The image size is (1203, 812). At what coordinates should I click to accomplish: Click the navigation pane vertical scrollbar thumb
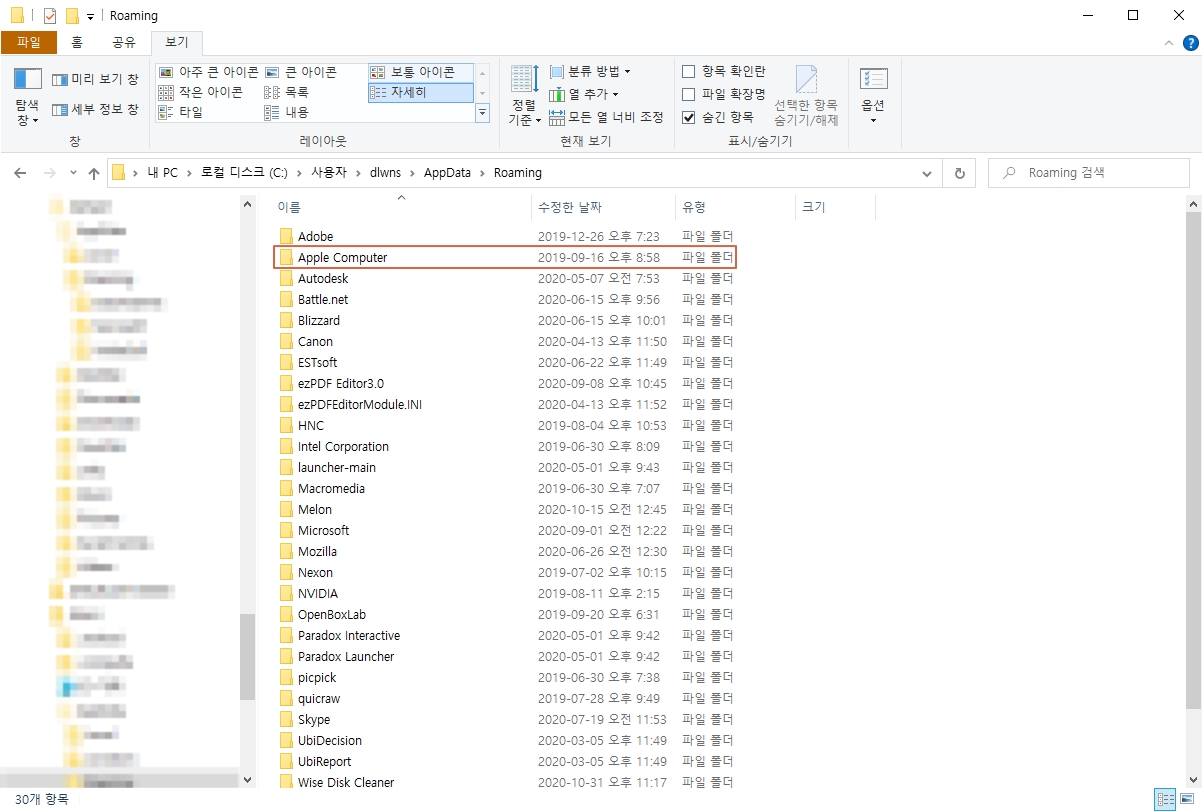point(248,657)
